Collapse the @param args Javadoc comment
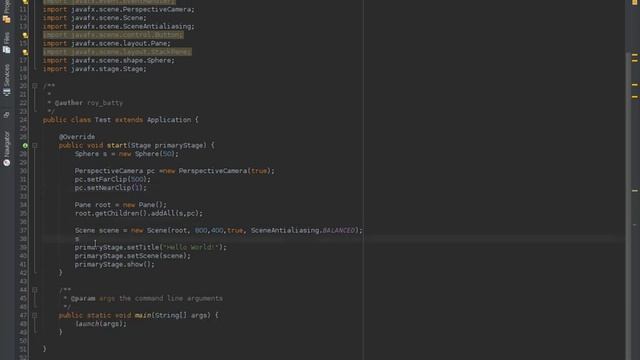The height and width of the screenshot is (360, 640). click(x=35, y=290)
